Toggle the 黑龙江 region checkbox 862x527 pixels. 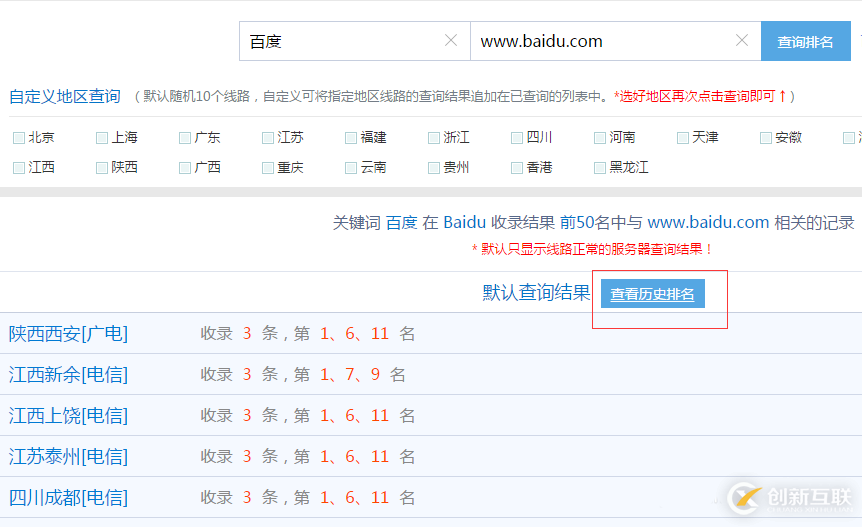pos(600,168)
